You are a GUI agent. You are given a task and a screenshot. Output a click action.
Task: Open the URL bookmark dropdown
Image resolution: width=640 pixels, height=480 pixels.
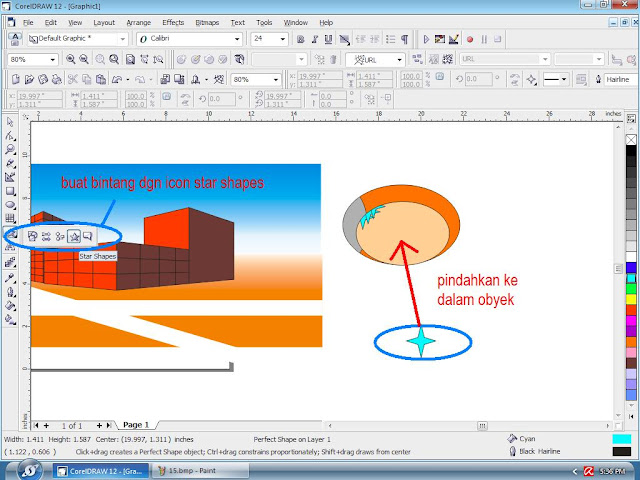tap(400, 60)
